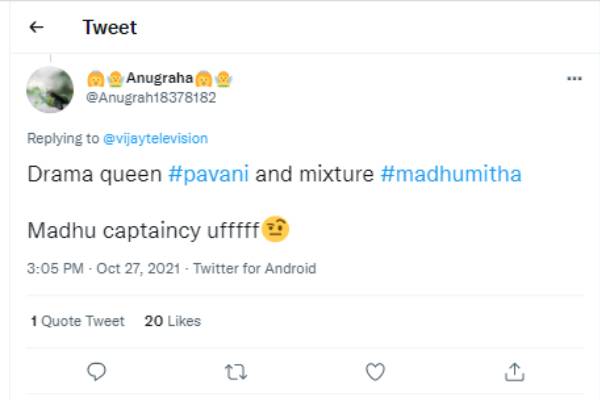This screenshot has width=600, height=400.
Task: Visit the @vijaytelevision mention link
Action: click(156, 138)
